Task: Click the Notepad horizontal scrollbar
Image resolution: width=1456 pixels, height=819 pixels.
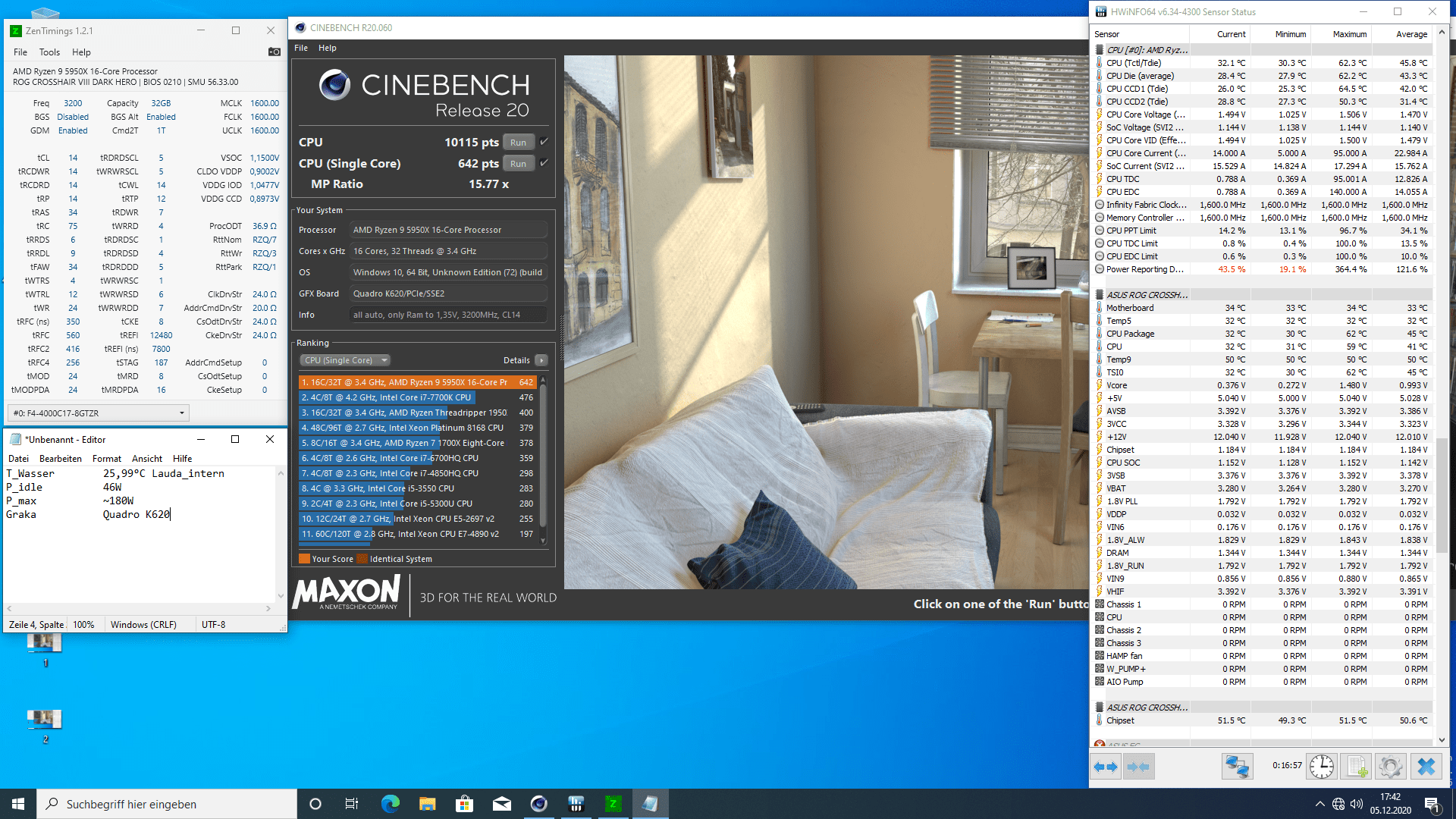Action: pyautogui.click(x=139, y=608)
